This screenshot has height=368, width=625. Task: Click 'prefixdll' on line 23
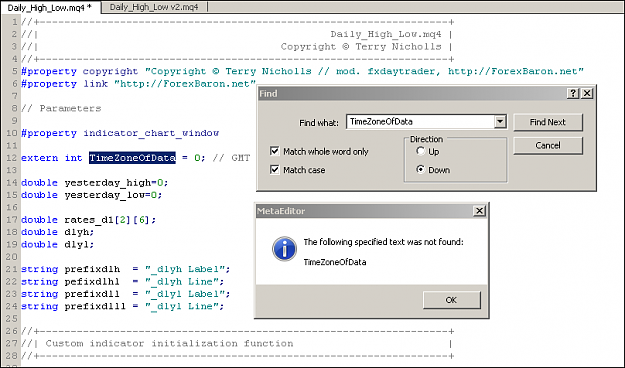point(92,294)
